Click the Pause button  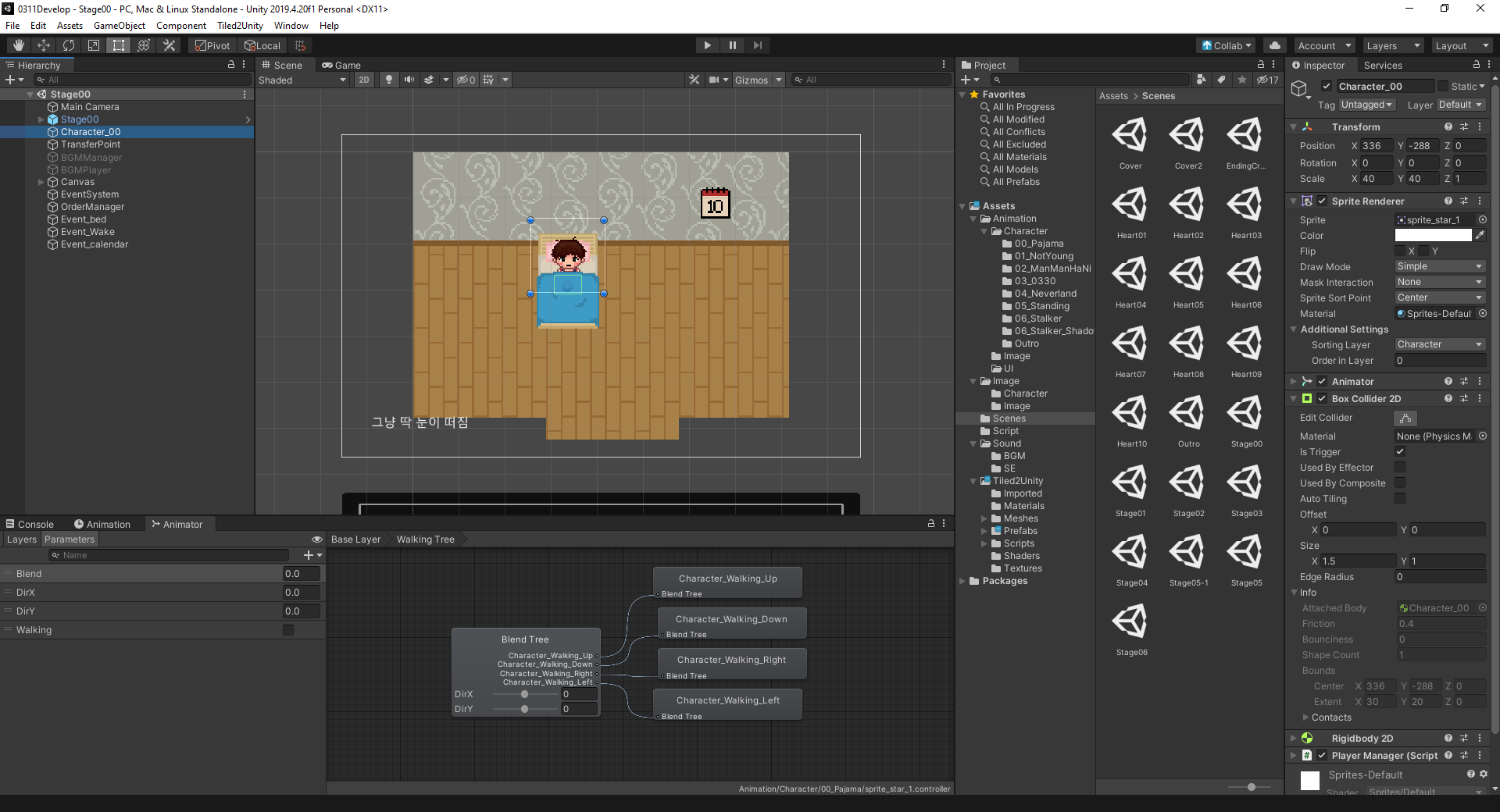(x=732, y=45)
